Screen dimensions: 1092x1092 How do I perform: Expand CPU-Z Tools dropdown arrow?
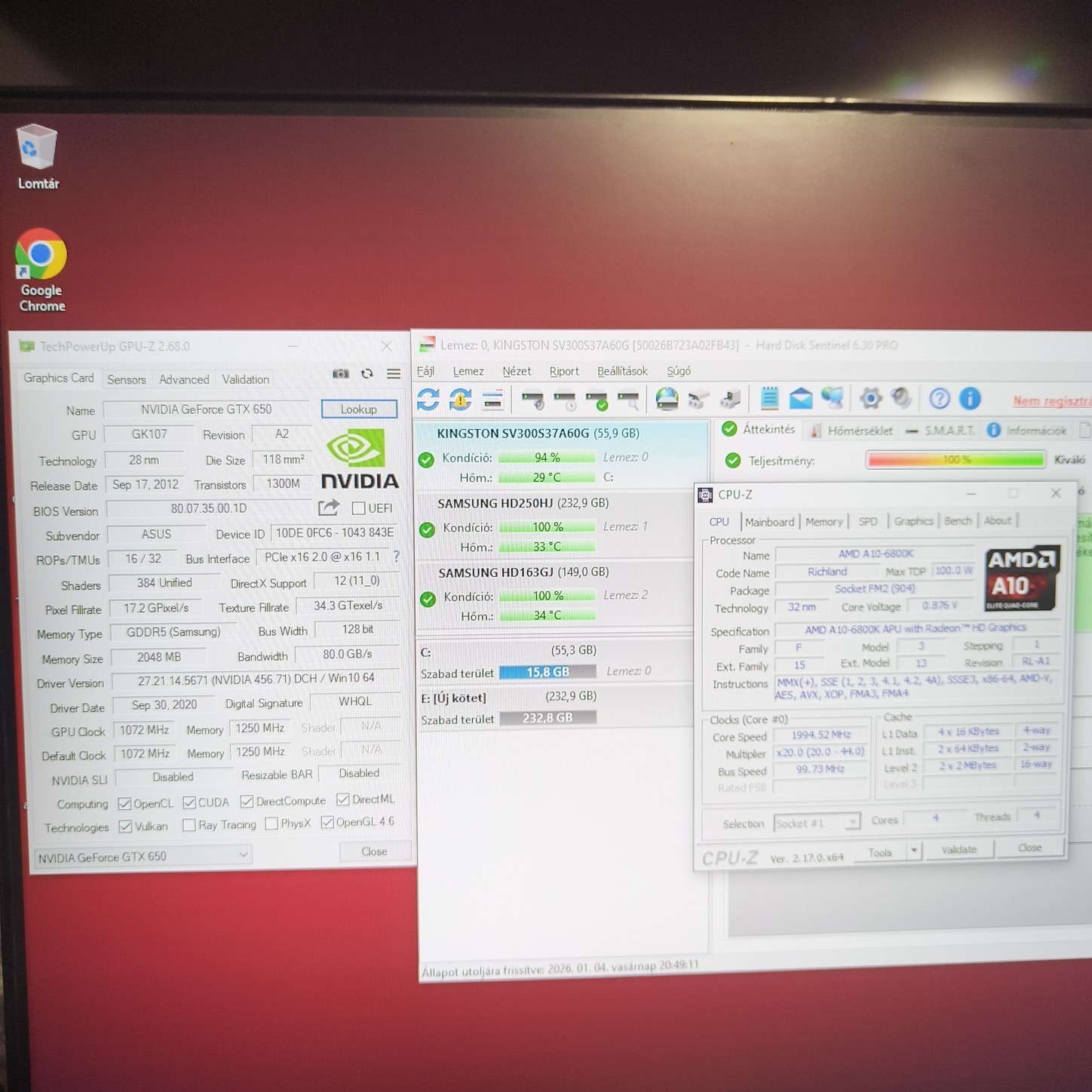click(913, 851)
